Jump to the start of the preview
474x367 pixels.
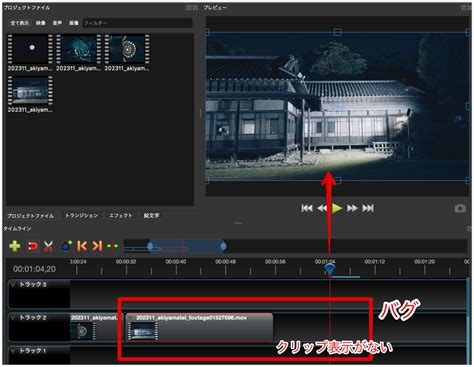pyautogui.click(x=307, y=208)
